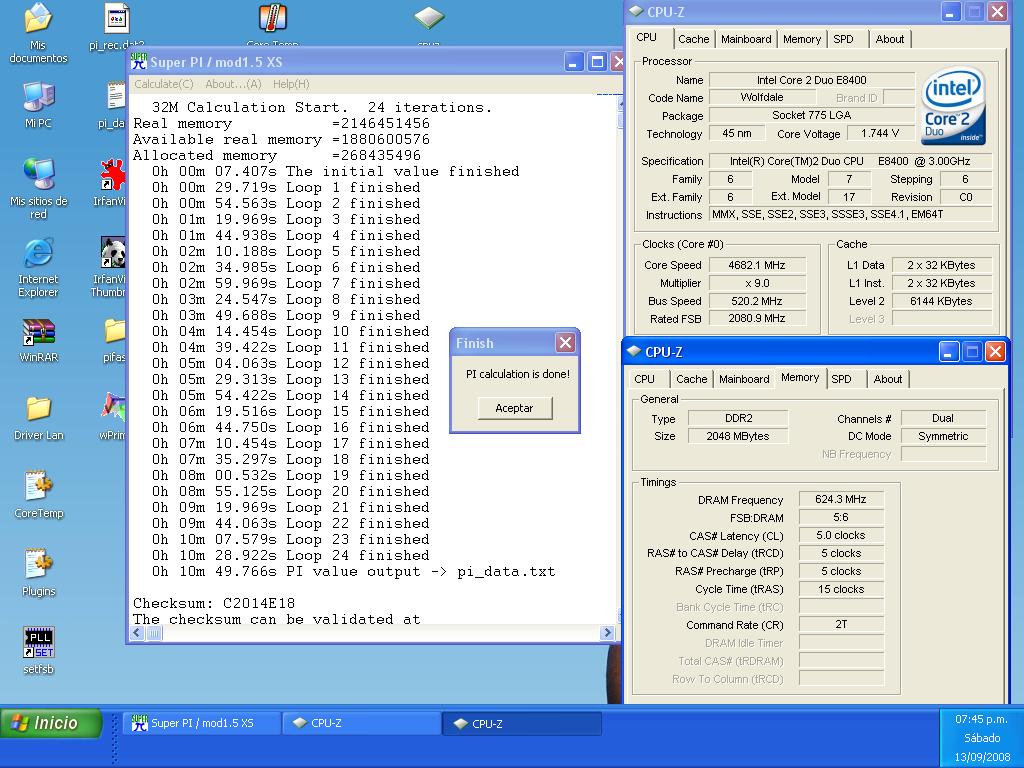Click memory Size field 2048 MBytes
Image resolution: width=1024 pixels, height=768 pixels.
[x=738, y=436]
